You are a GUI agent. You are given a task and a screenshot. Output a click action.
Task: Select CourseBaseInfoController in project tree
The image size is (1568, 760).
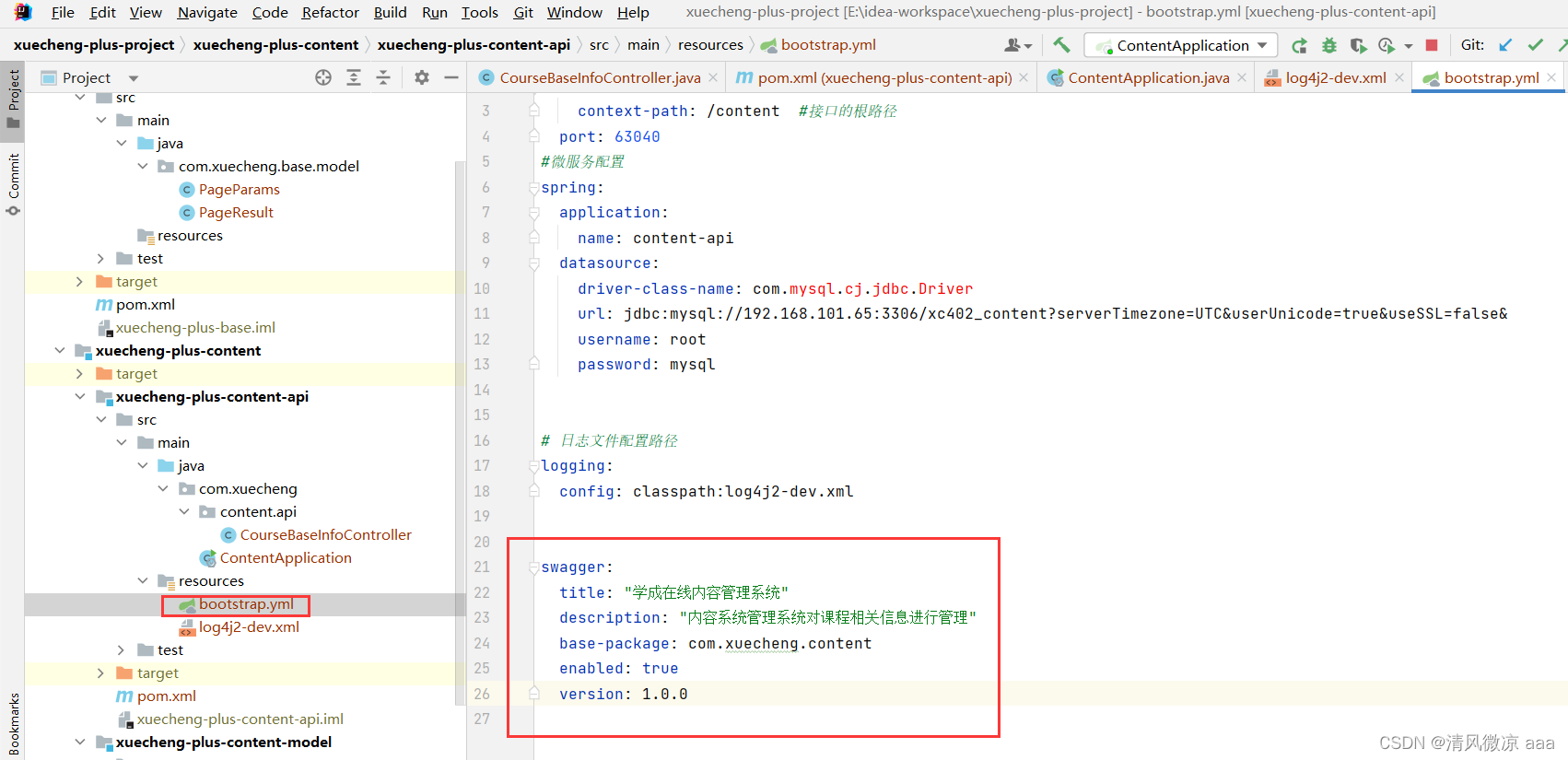point(325,535)
